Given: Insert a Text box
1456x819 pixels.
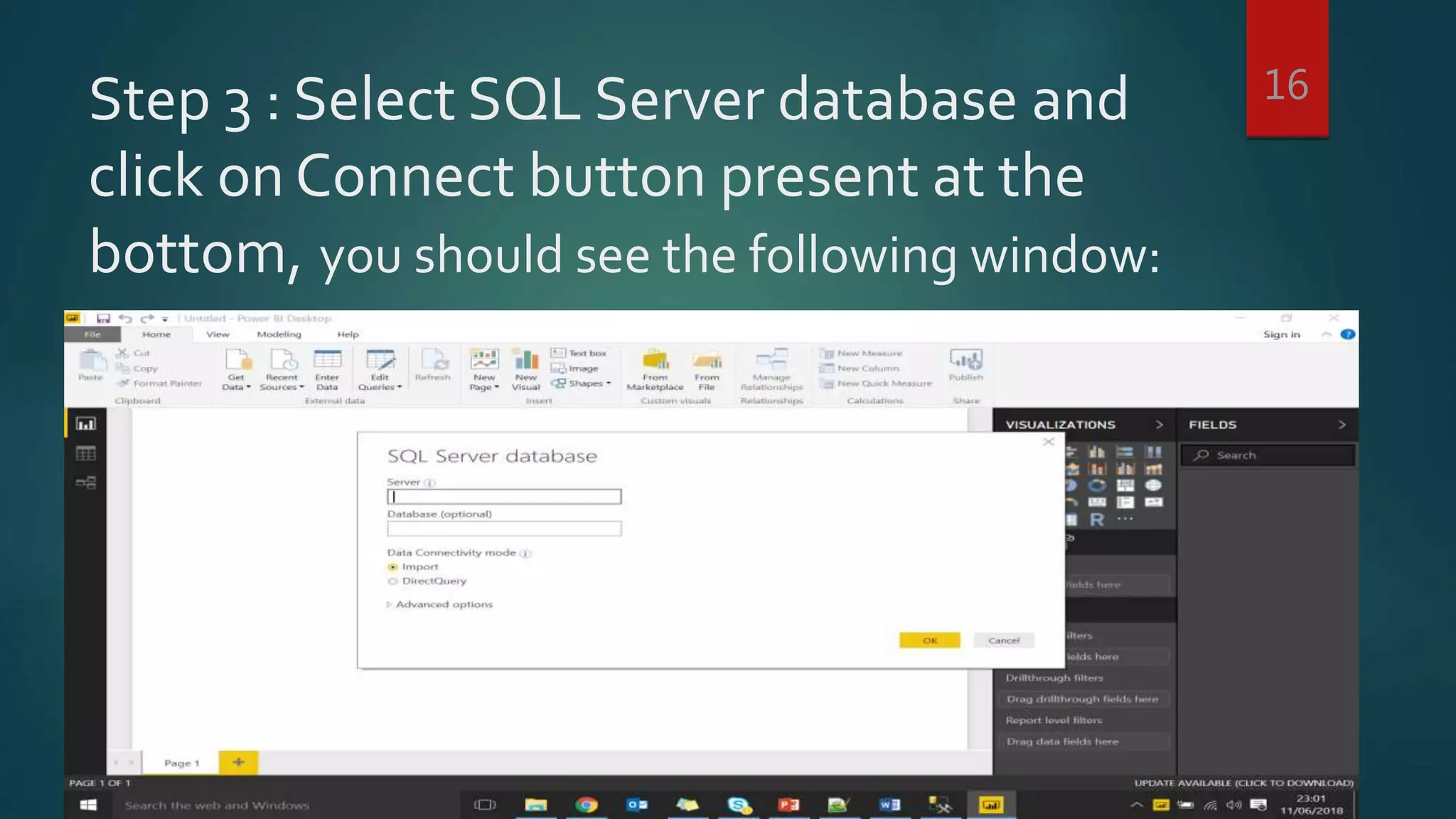Looking at the screenshot, I should pos(579,353).
